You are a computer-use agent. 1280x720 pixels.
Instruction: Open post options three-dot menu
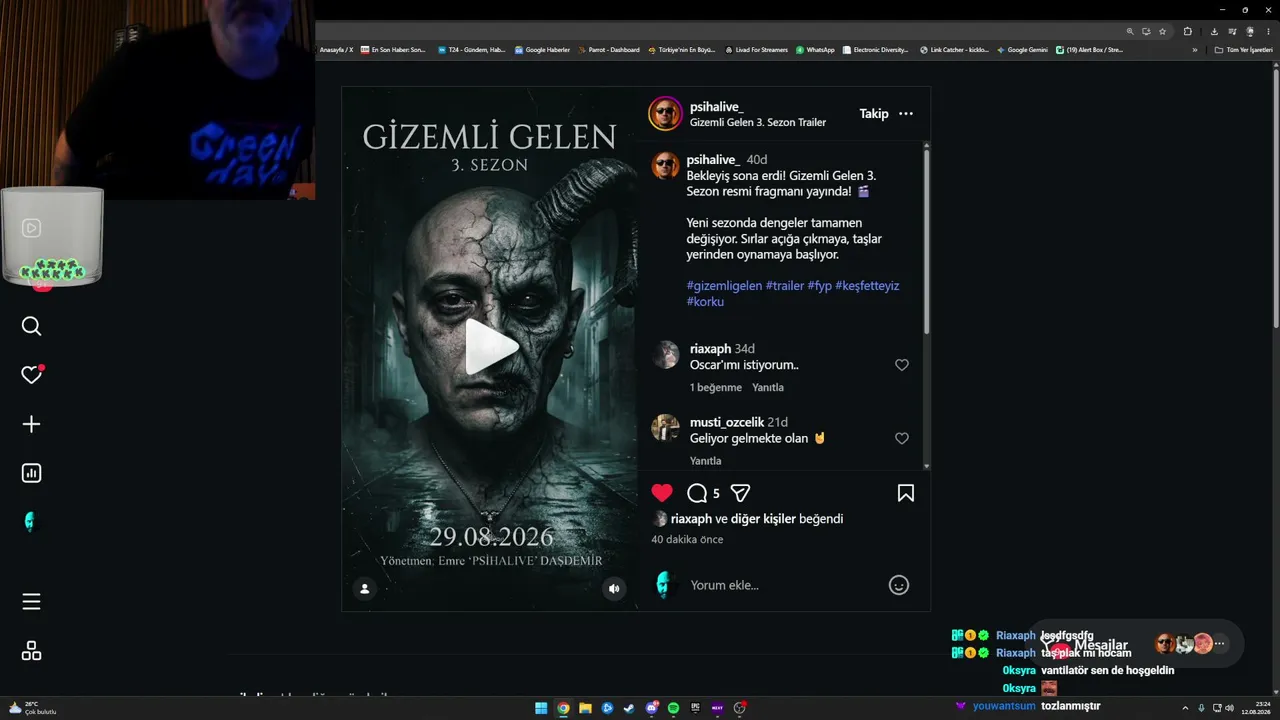906,114
